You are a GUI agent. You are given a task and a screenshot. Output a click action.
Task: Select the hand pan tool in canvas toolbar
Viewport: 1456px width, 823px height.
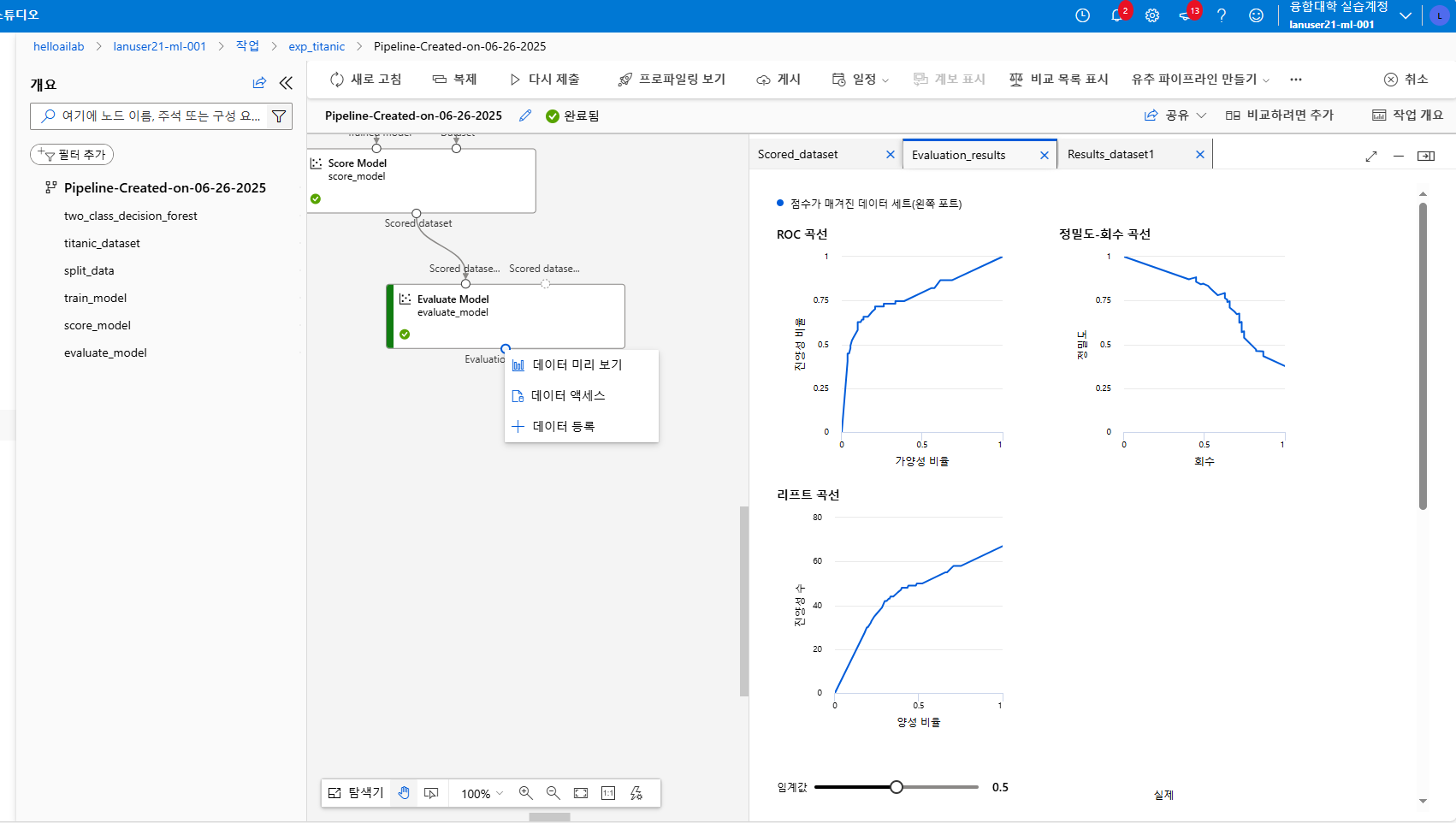coord(403,793)
